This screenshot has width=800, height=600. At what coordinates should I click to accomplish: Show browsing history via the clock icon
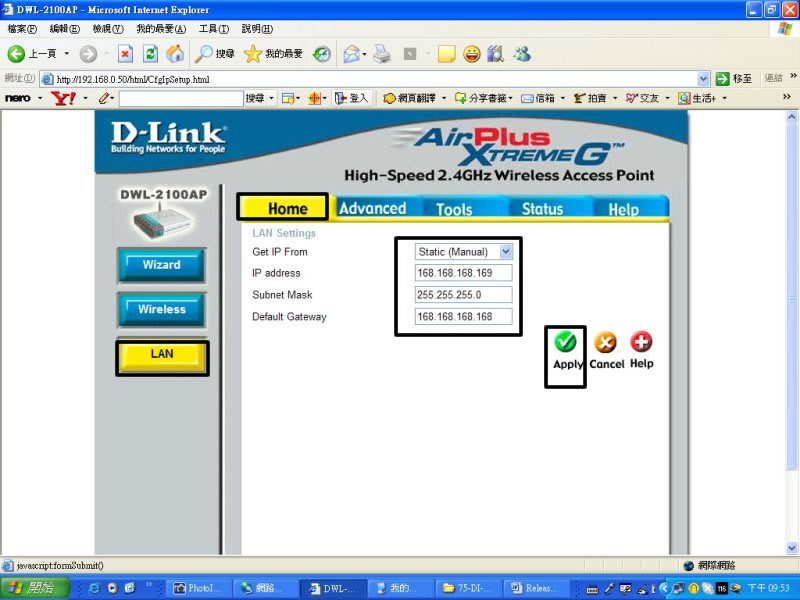[321, 54]
